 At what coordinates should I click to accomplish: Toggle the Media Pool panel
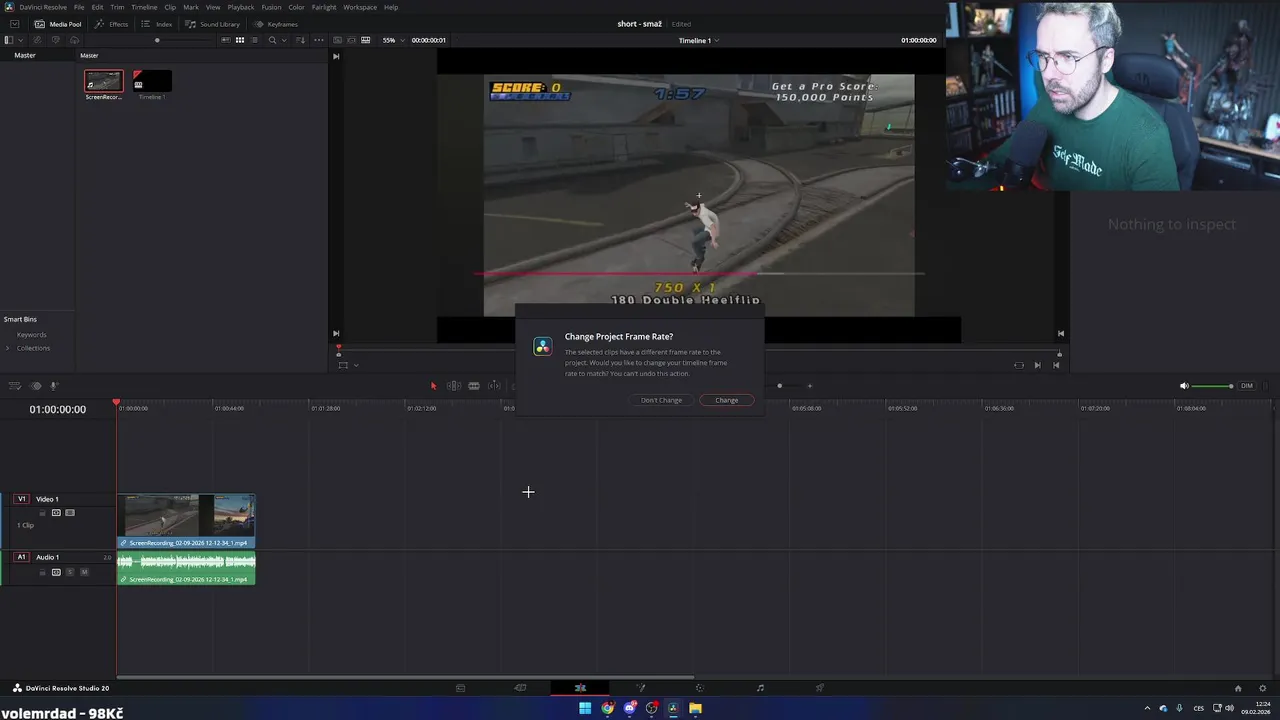(x=58, y=24)
